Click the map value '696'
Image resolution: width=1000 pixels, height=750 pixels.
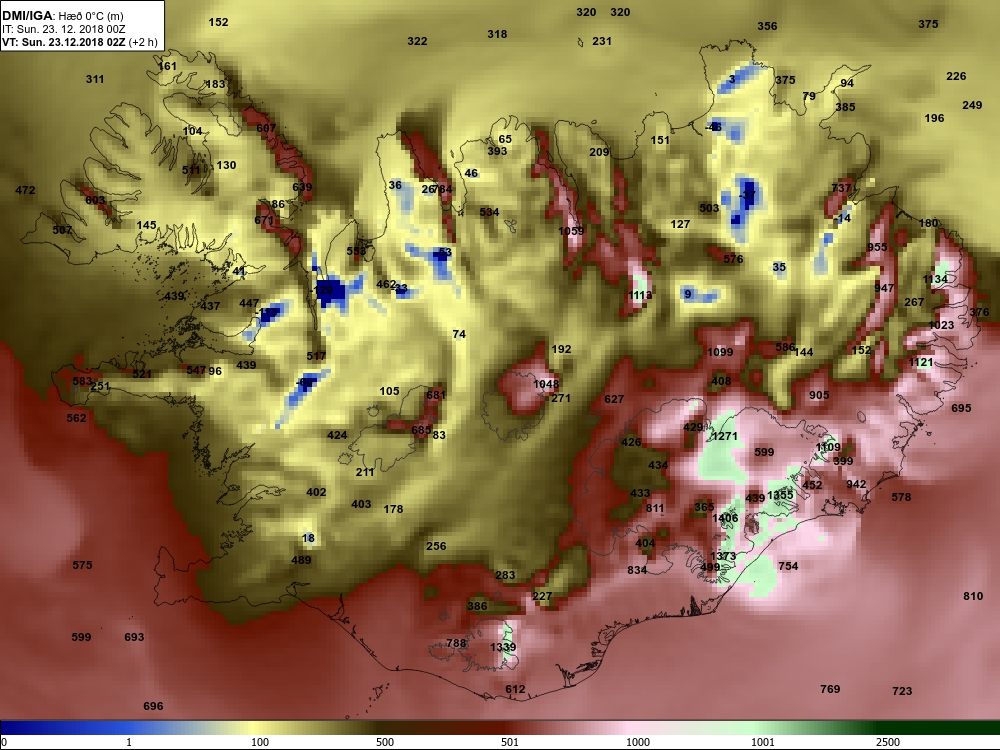[x=153, y=706]
